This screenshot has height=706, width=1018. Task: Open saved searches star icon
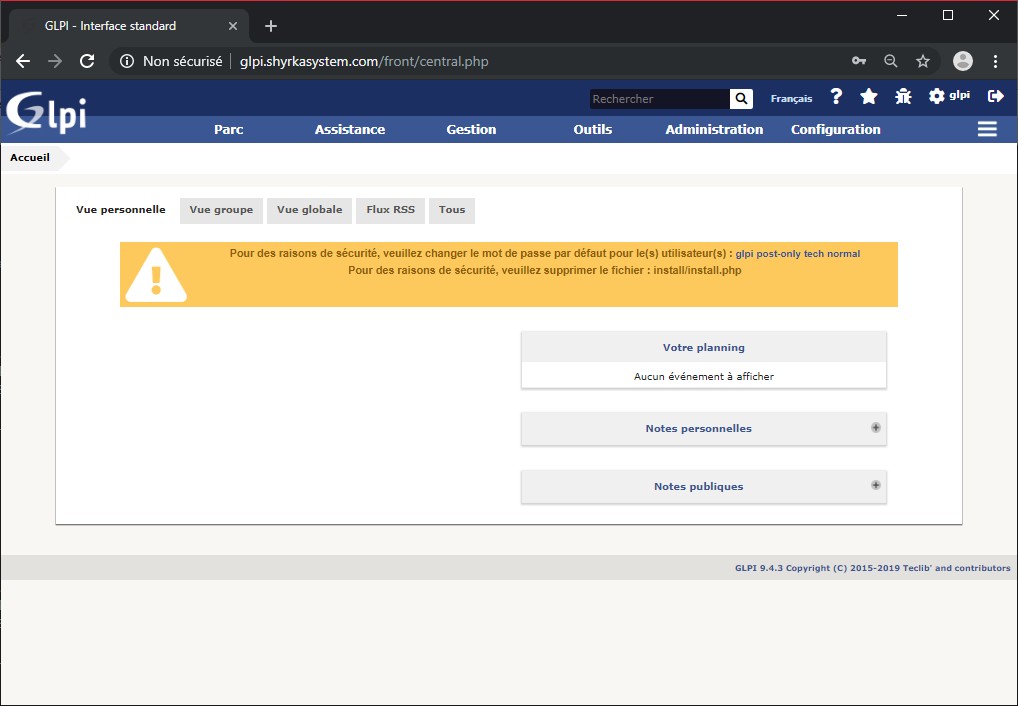pyautogui.click(x=869, y=97)
